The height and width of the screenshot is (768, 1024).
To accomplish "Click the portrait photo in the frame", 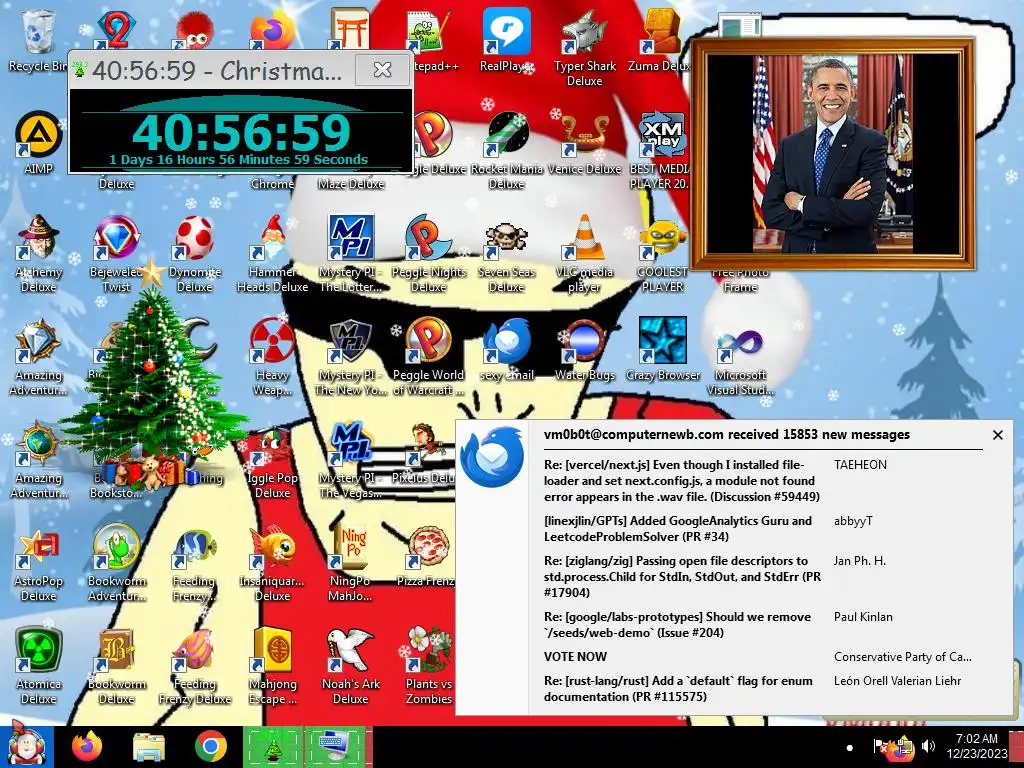I will [x=833, y=155].
